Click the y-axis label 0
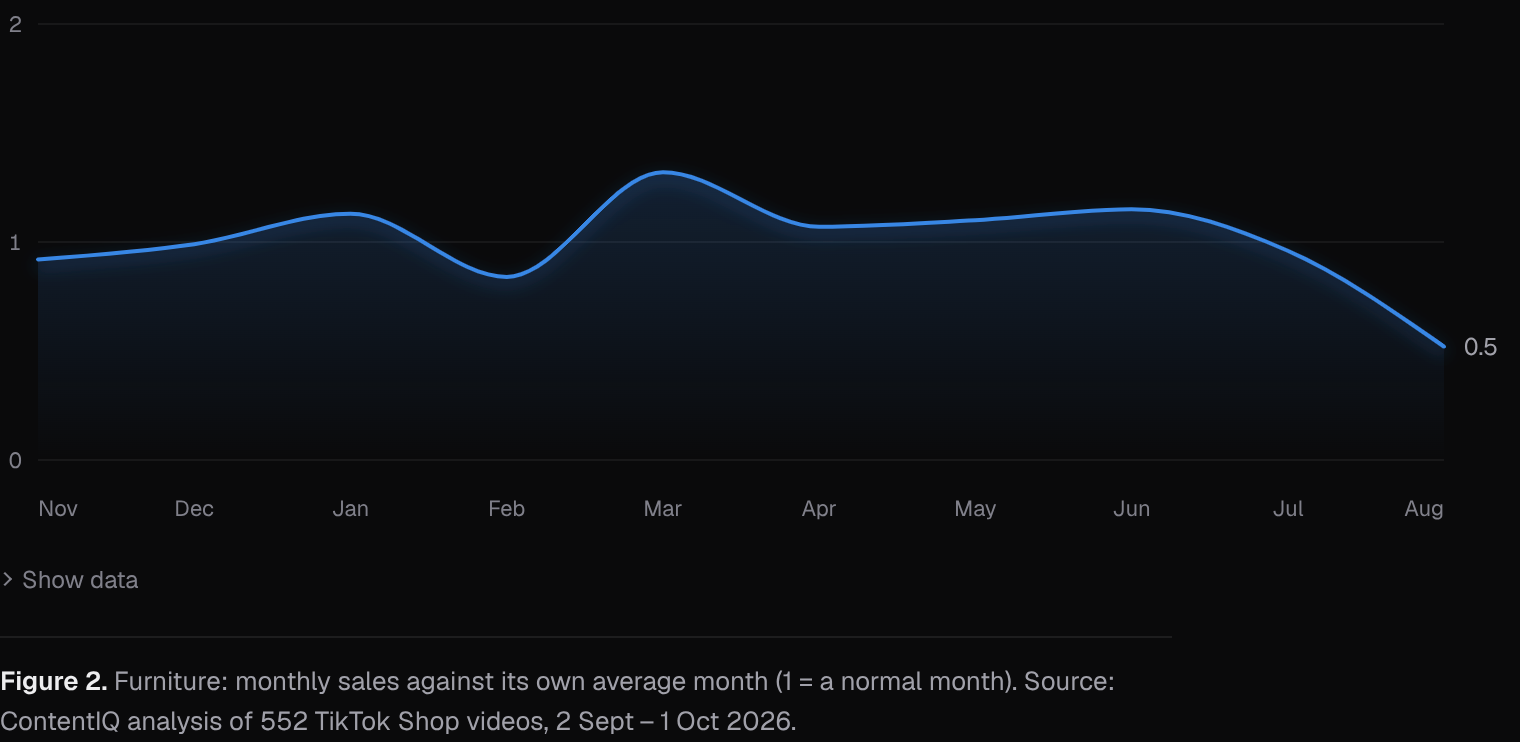This screenshot has width=1520, height=742. tap(15, 460)
